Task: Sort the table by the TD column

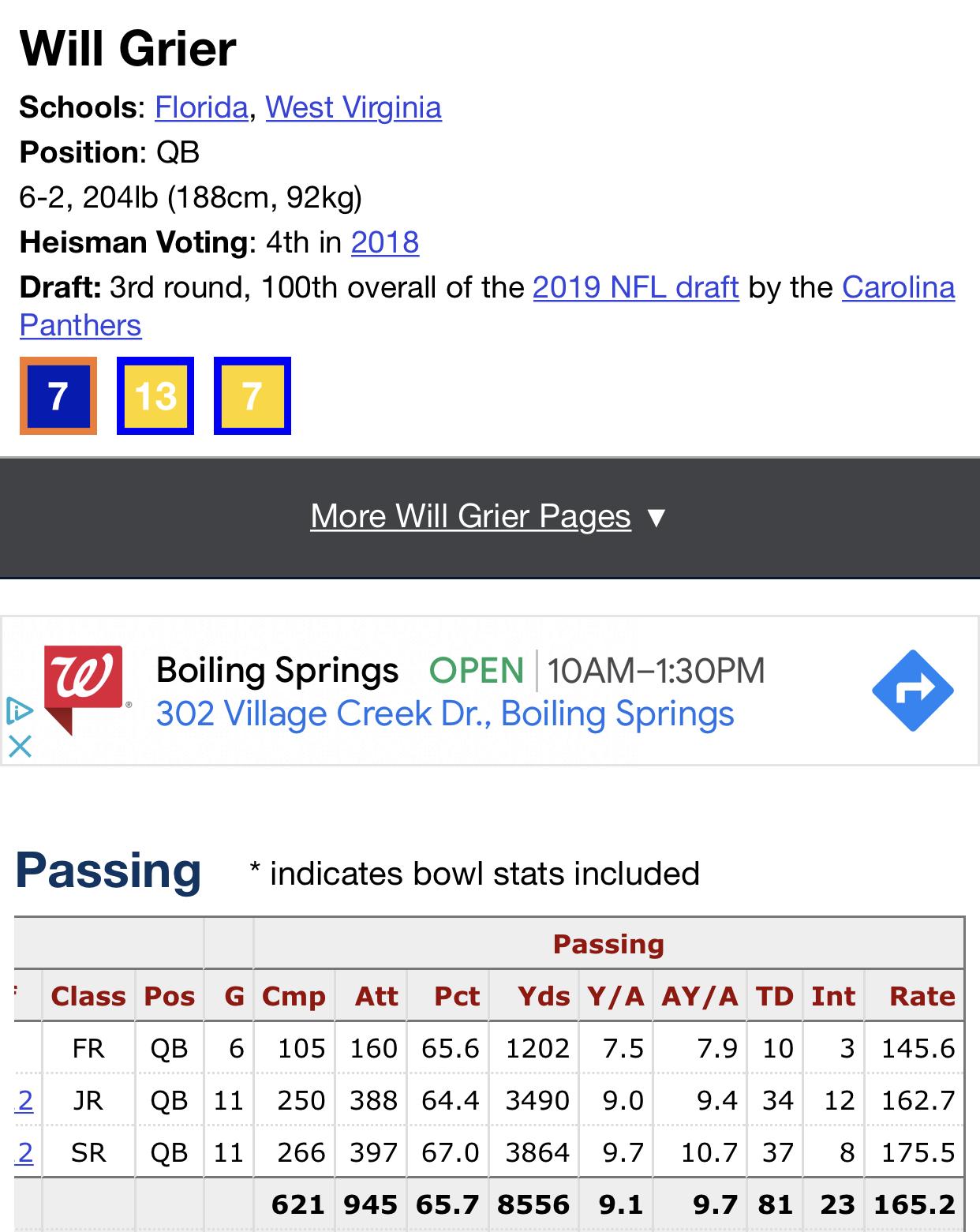Action: coord(775,996)
